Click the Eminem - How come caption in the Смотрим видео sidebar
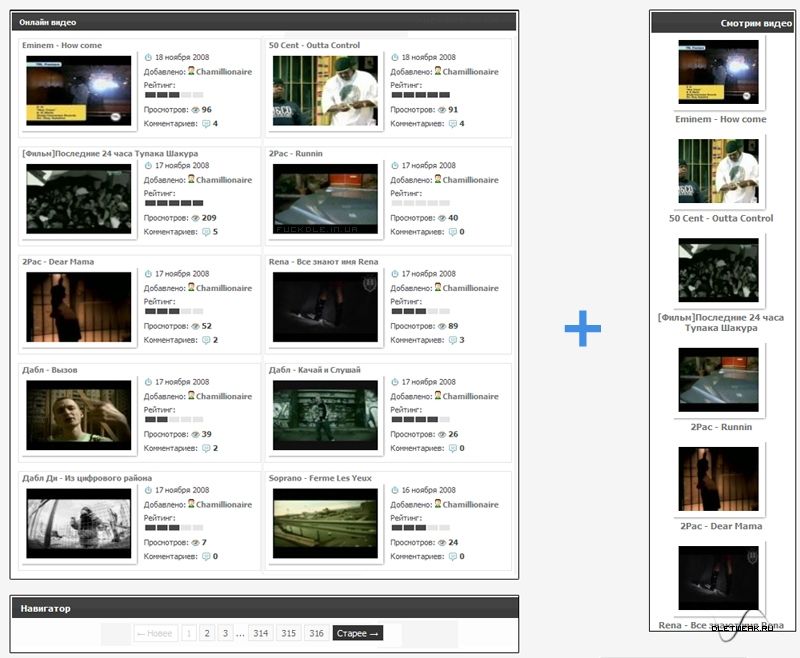800x658 pixels. [720, 119]
